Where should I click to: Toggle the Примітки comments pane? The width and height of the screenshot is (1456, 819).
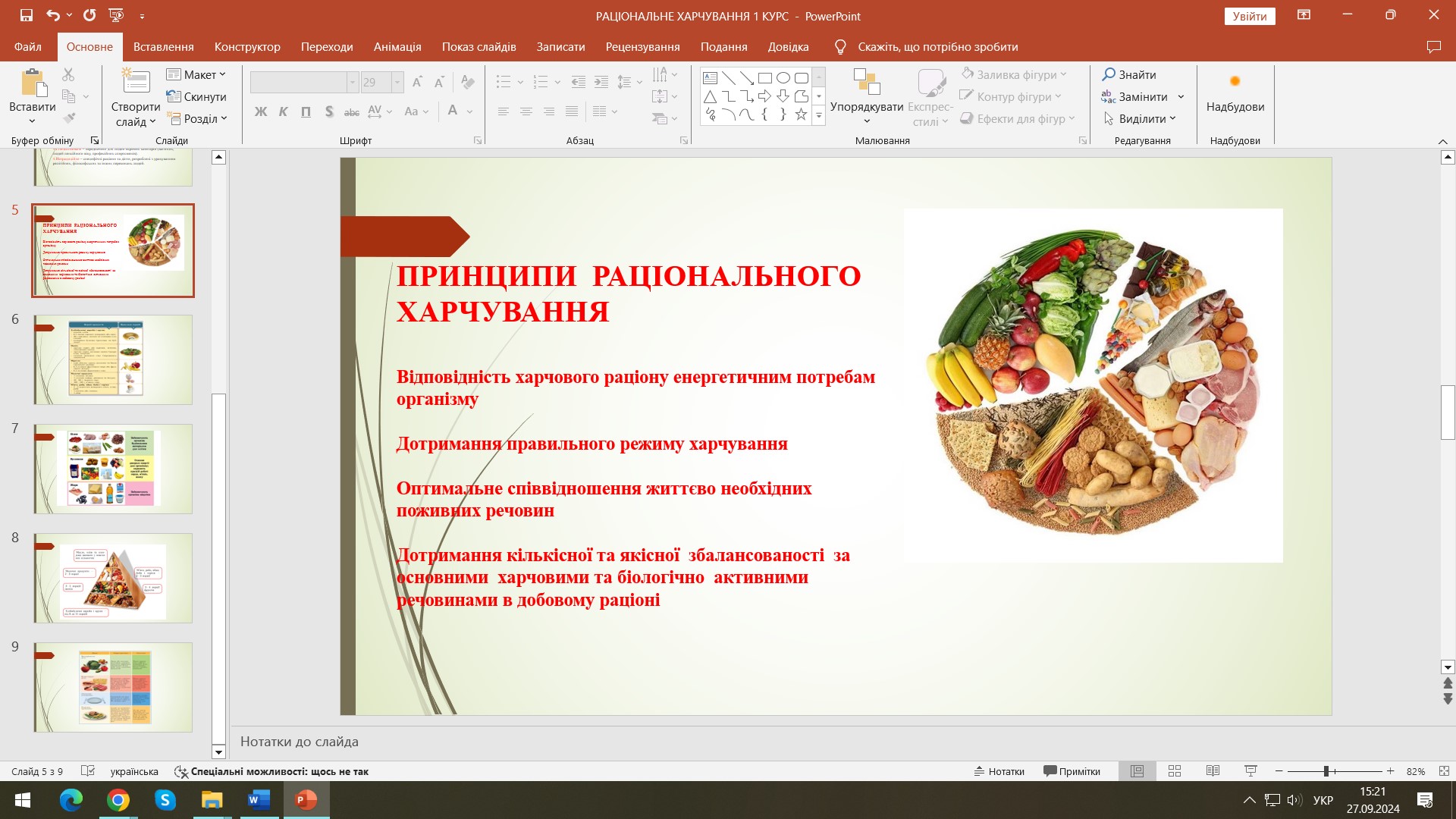(x=1072, y=771)
